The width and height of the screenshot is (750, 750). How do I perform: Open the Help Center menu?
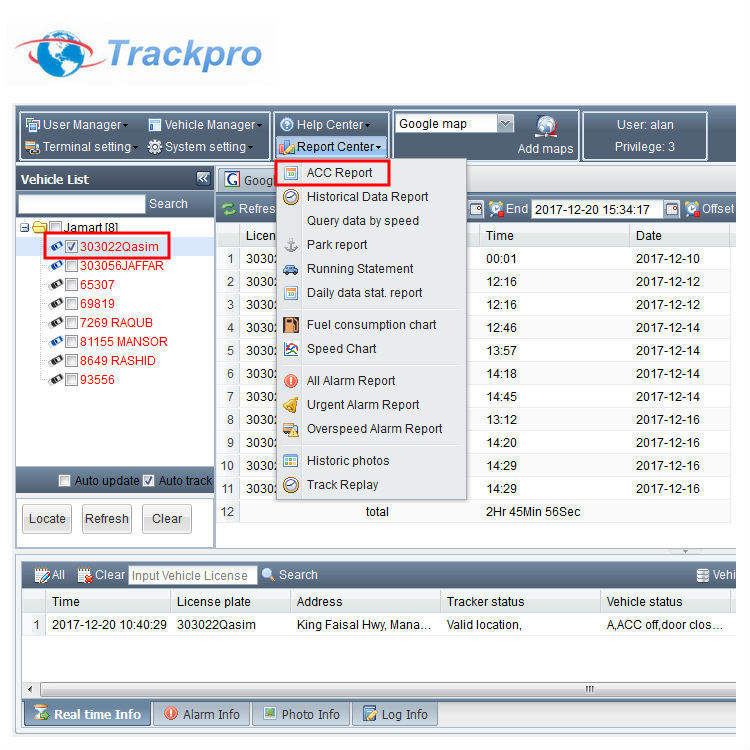(325, 125)
